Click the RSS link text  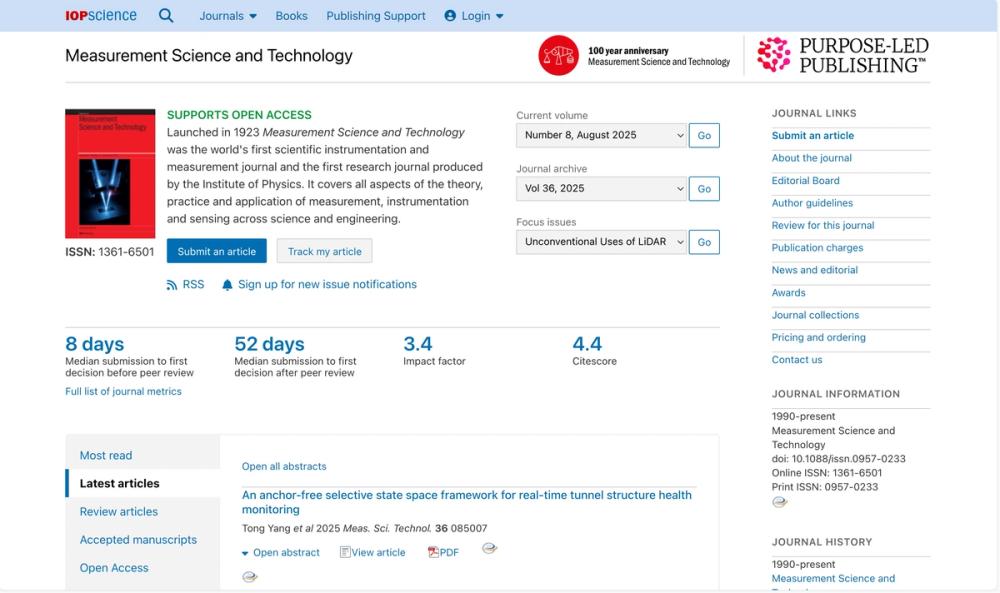coord(193,284)
